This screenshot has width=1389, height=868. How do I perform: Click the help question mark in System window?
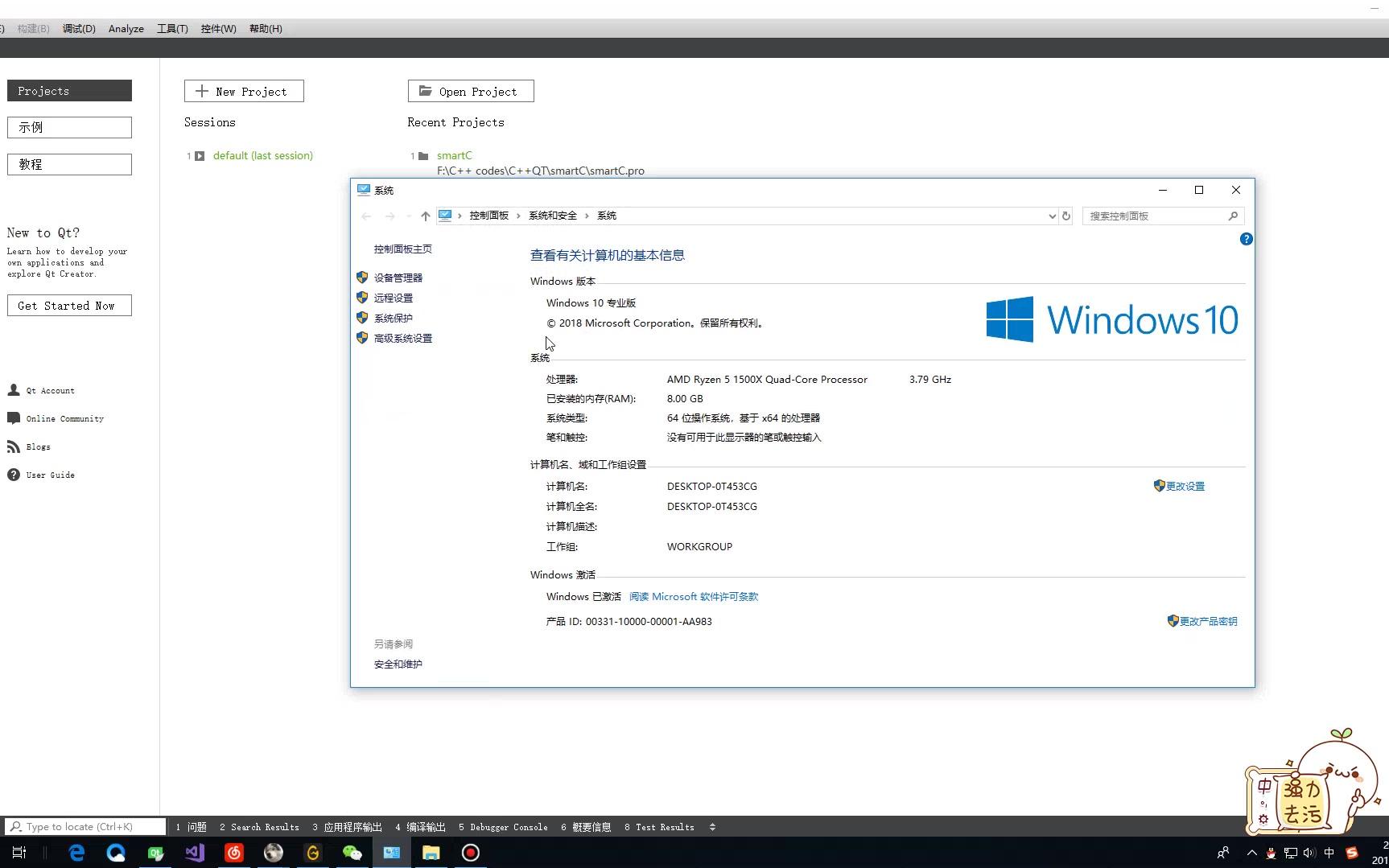[x=1247, y=239]
